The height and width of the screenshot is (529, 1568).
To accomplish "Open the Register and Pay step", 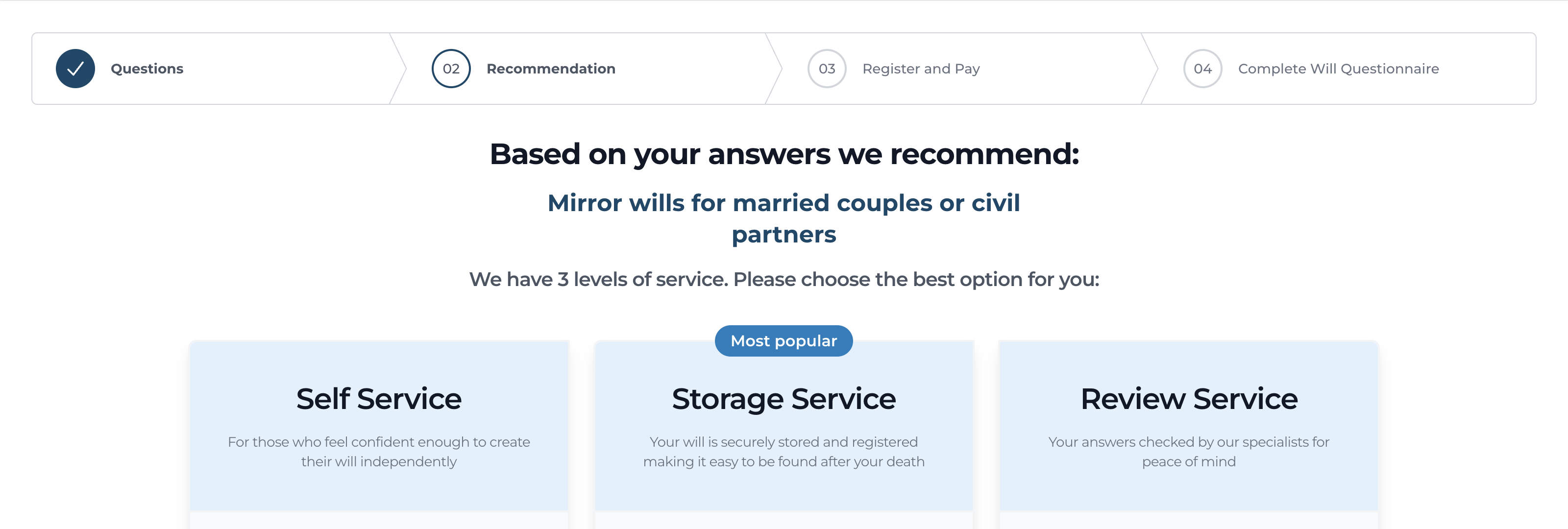I will tap(921, 69).
